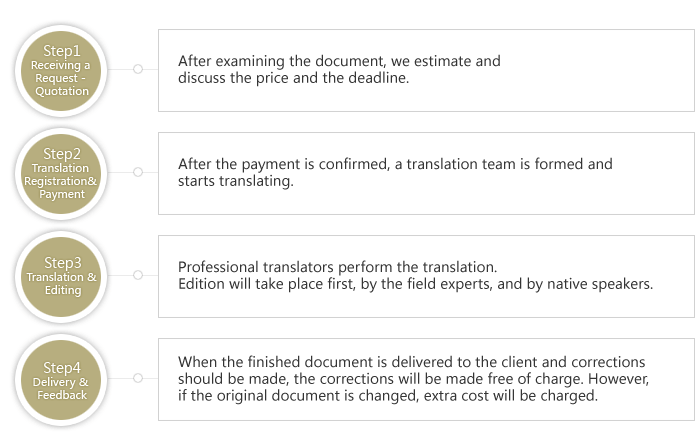Image resolution: width=695 pixels, height=436 pixels.
Task: Click the Step3 Translation & Editing circle
Action: pyautogui.click(x=61, y=276)
